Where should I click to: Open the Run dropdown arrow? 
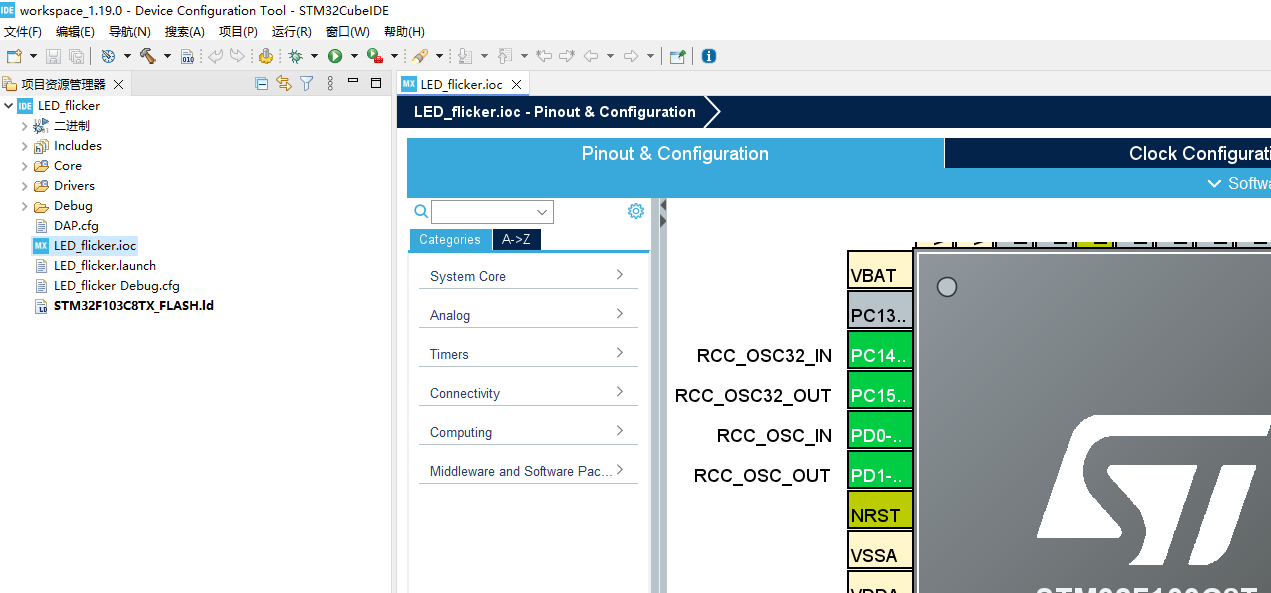pos(354,56)
